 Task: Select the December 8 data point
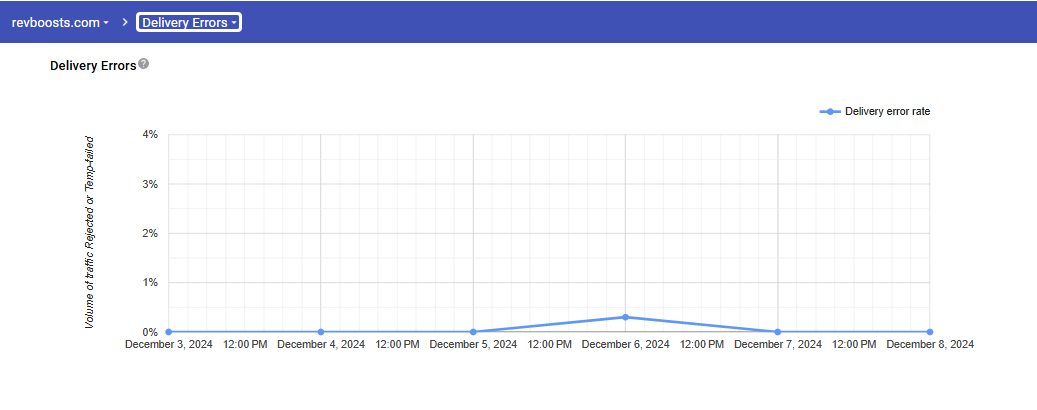[x=930, y=331]
